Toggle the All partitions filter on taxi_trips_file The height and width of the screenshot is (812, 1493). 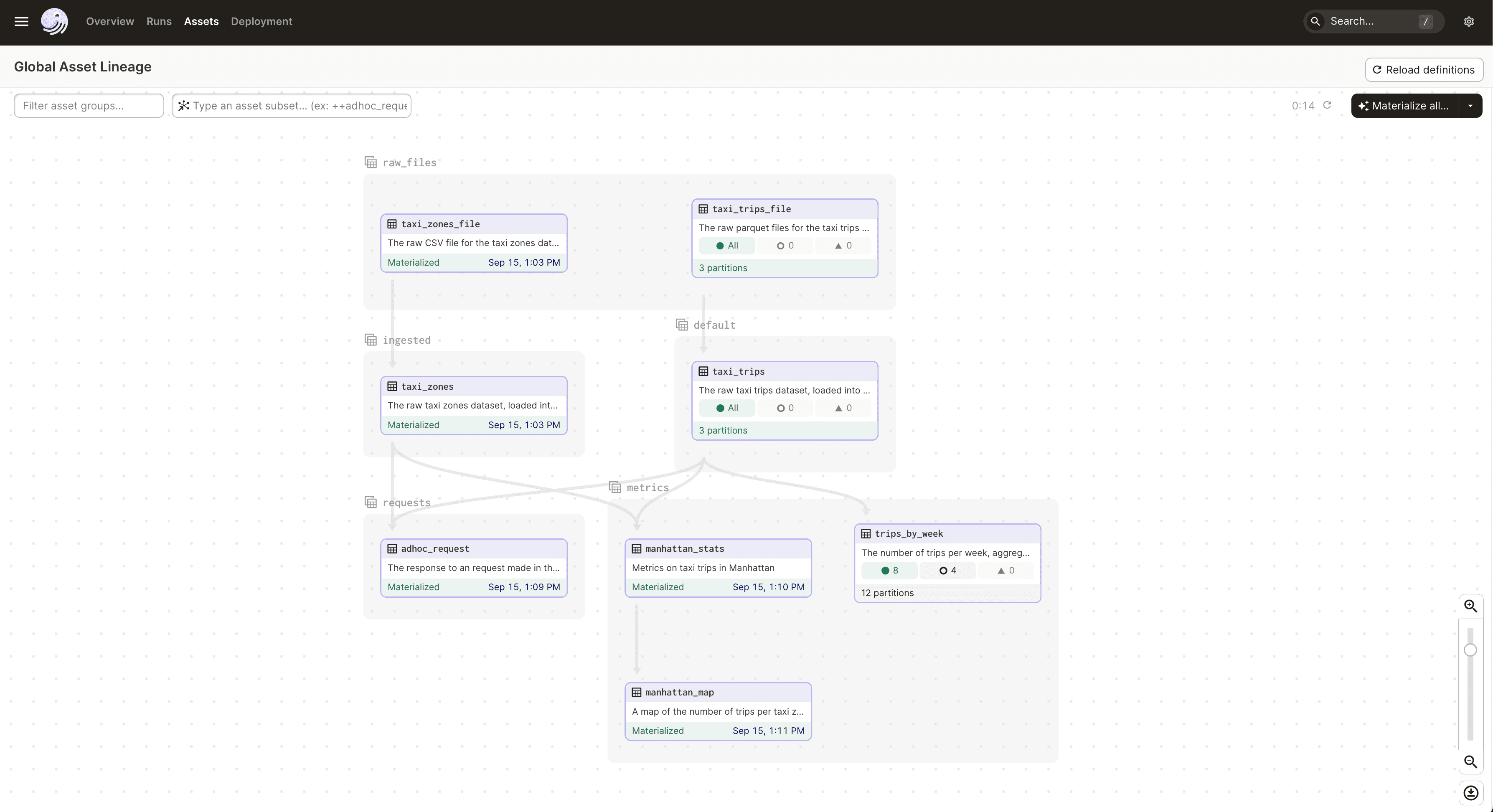(727, 245)
